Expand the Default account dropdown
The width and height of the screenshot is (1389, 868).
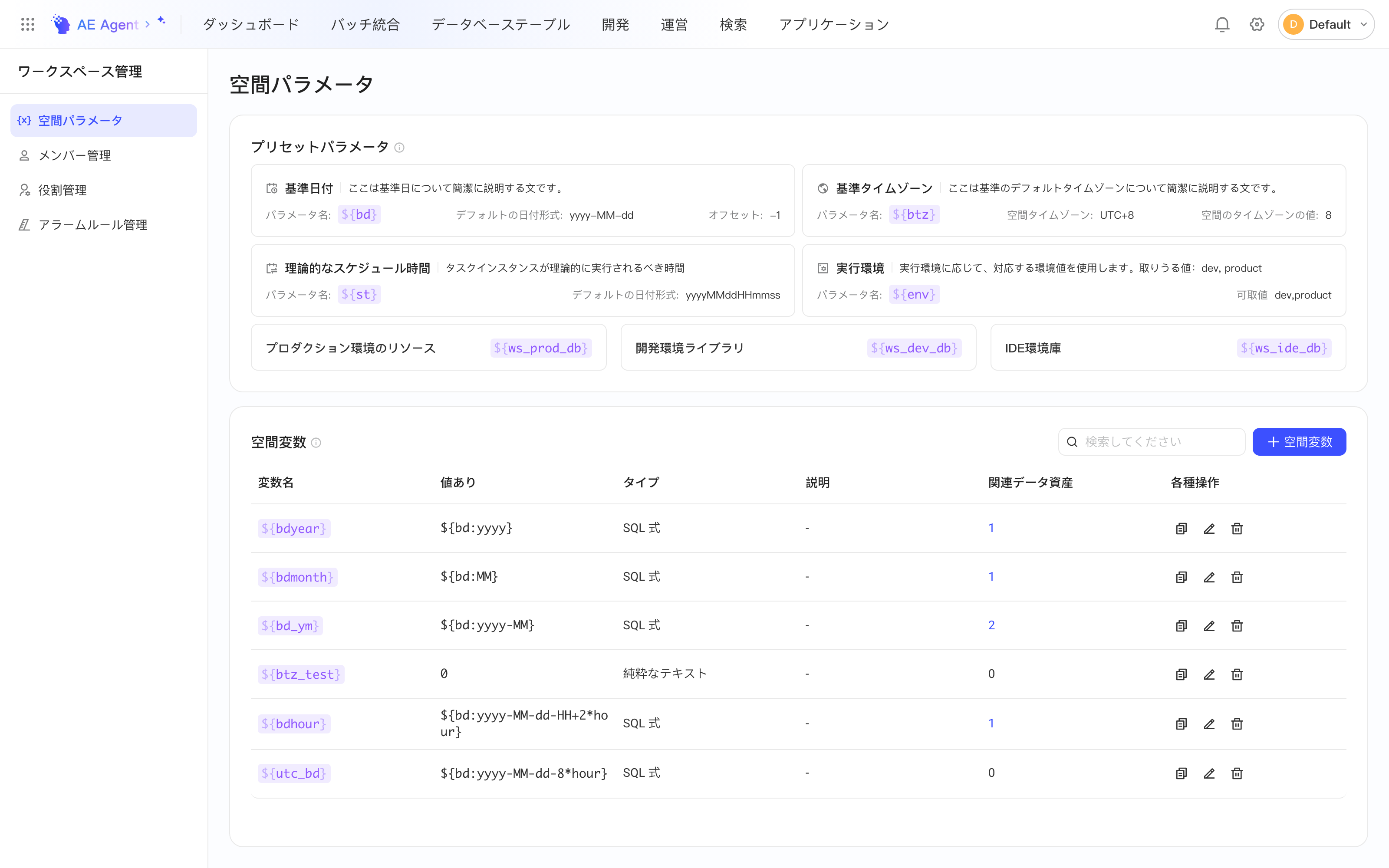pos(1326,24)
